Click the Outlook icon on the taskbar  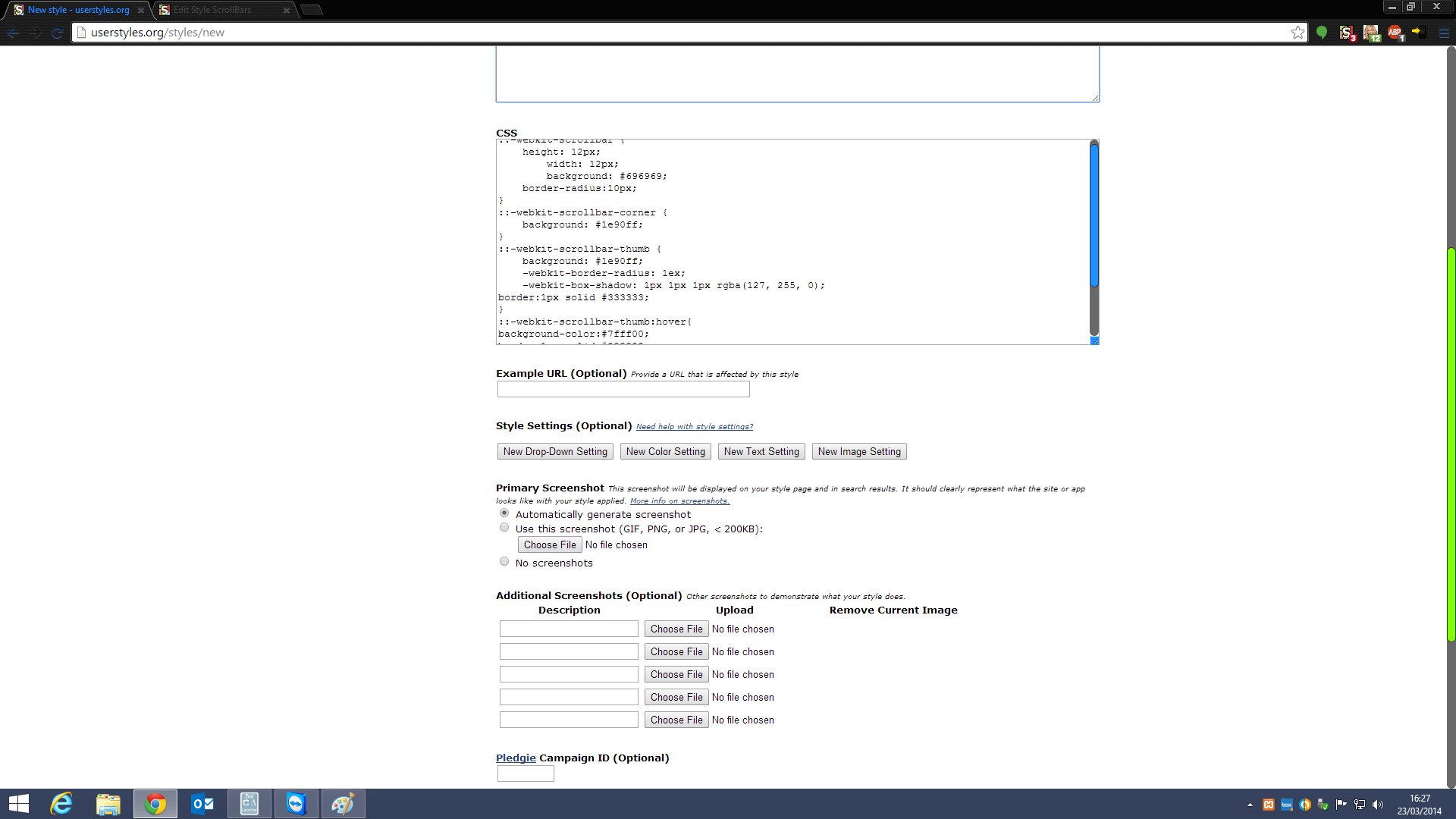[x=202, y=804]
